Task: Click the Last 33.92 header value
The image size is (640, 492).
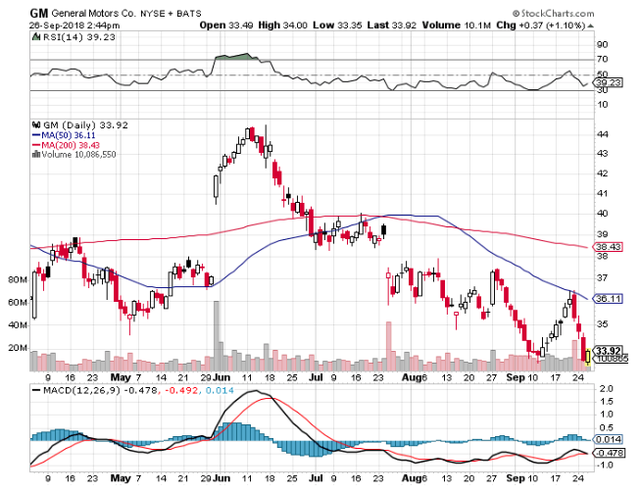Action: coord(392,25)
